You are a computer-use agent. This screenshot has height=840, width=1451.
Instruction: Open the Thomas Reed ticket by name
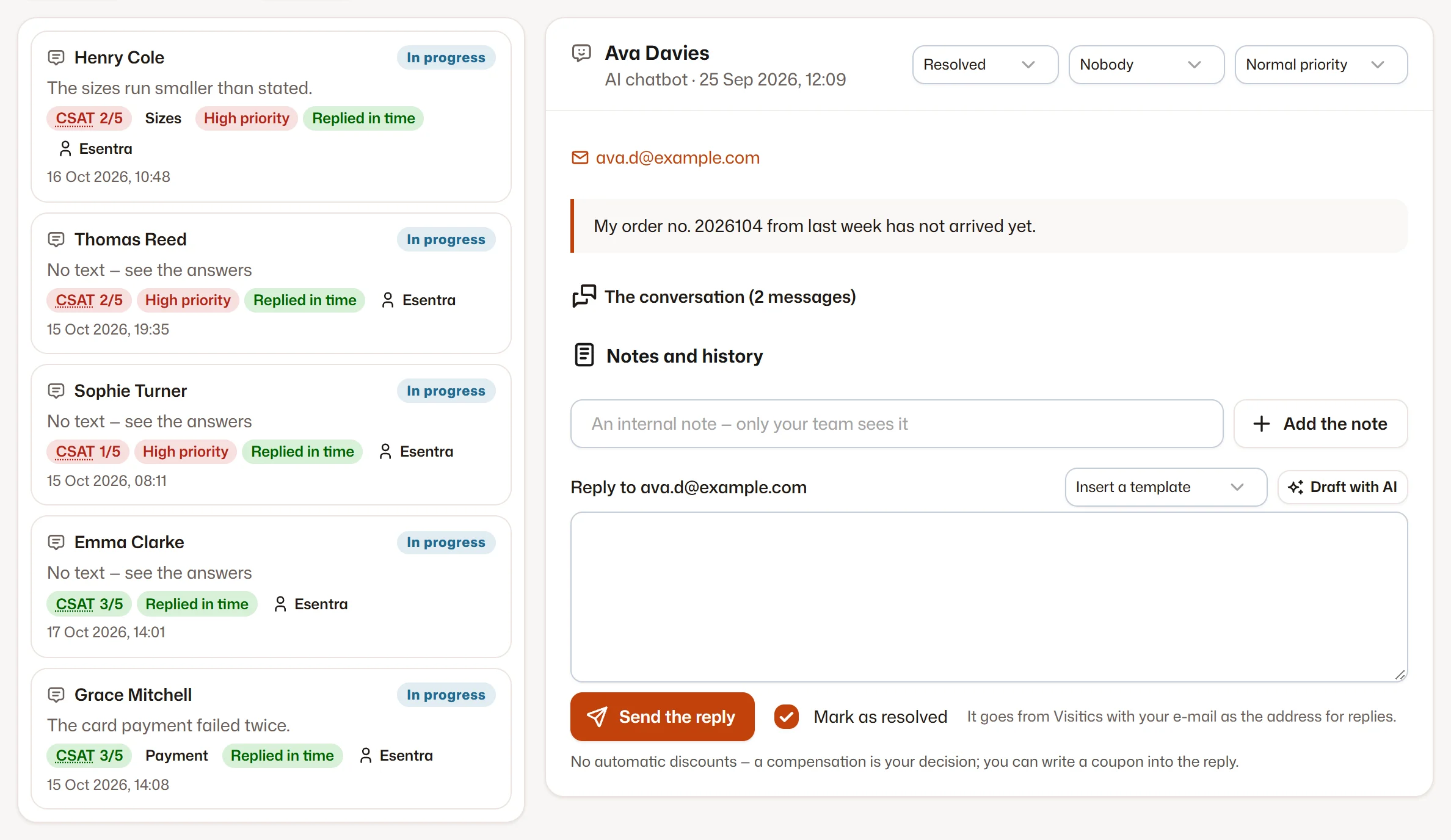(x=131, y=239)
